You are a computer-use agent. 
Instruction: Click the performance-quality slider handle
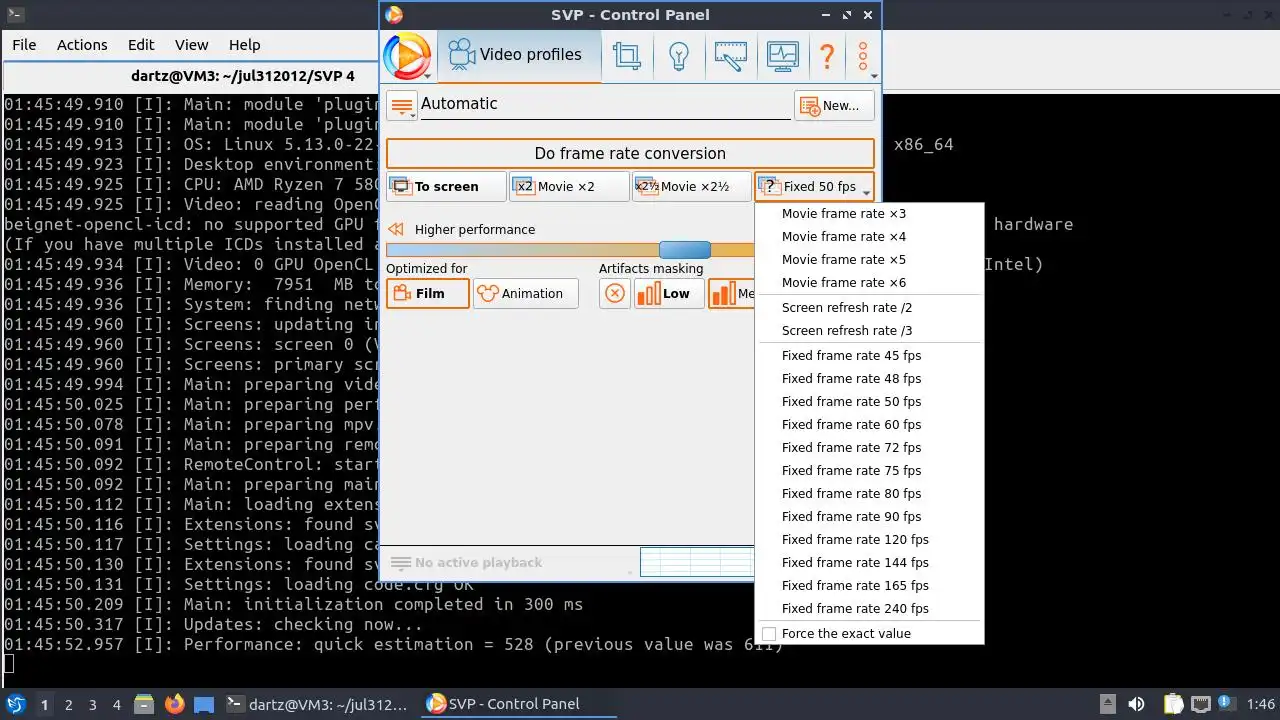[x=685, y=250]
